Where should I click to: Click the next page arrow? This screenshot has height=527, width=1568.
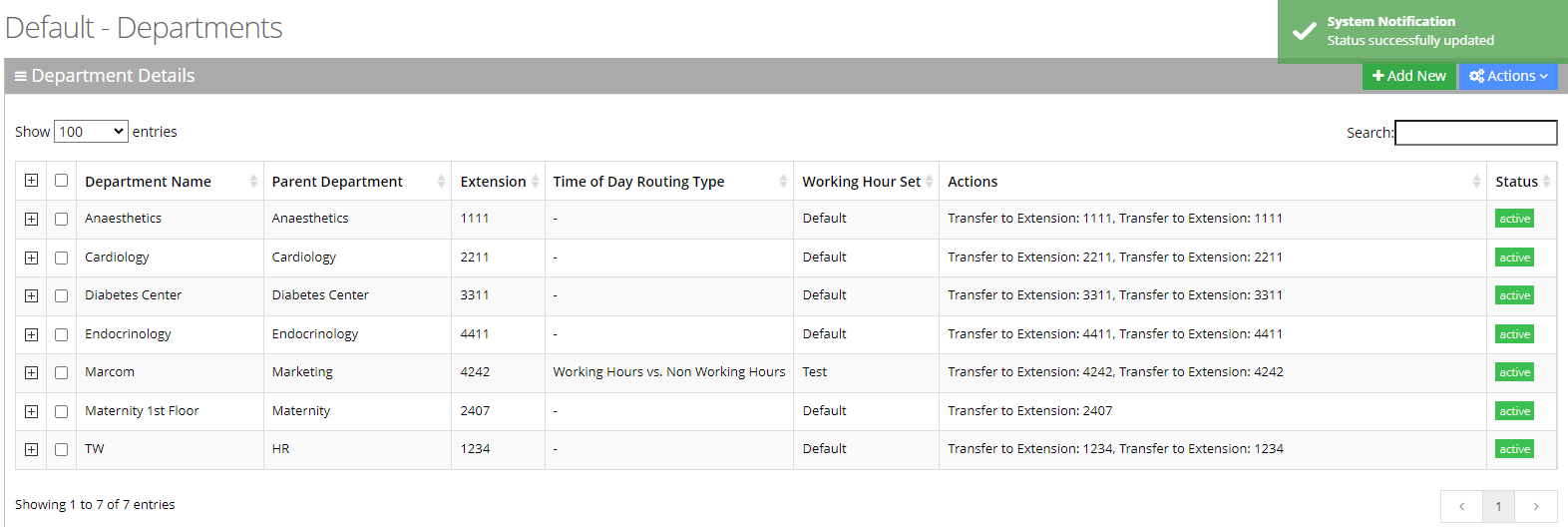1535,507
